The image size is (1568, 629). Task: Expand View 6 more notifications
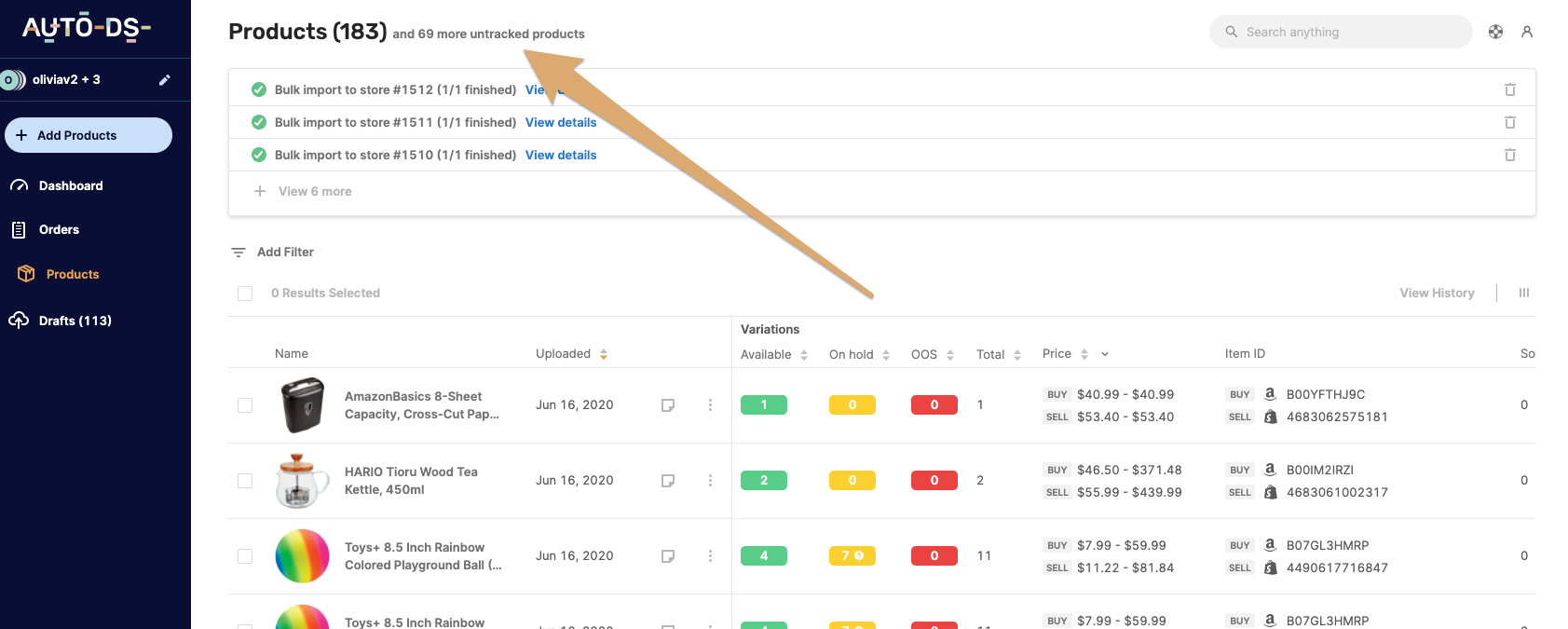click(x=303, y=191)
